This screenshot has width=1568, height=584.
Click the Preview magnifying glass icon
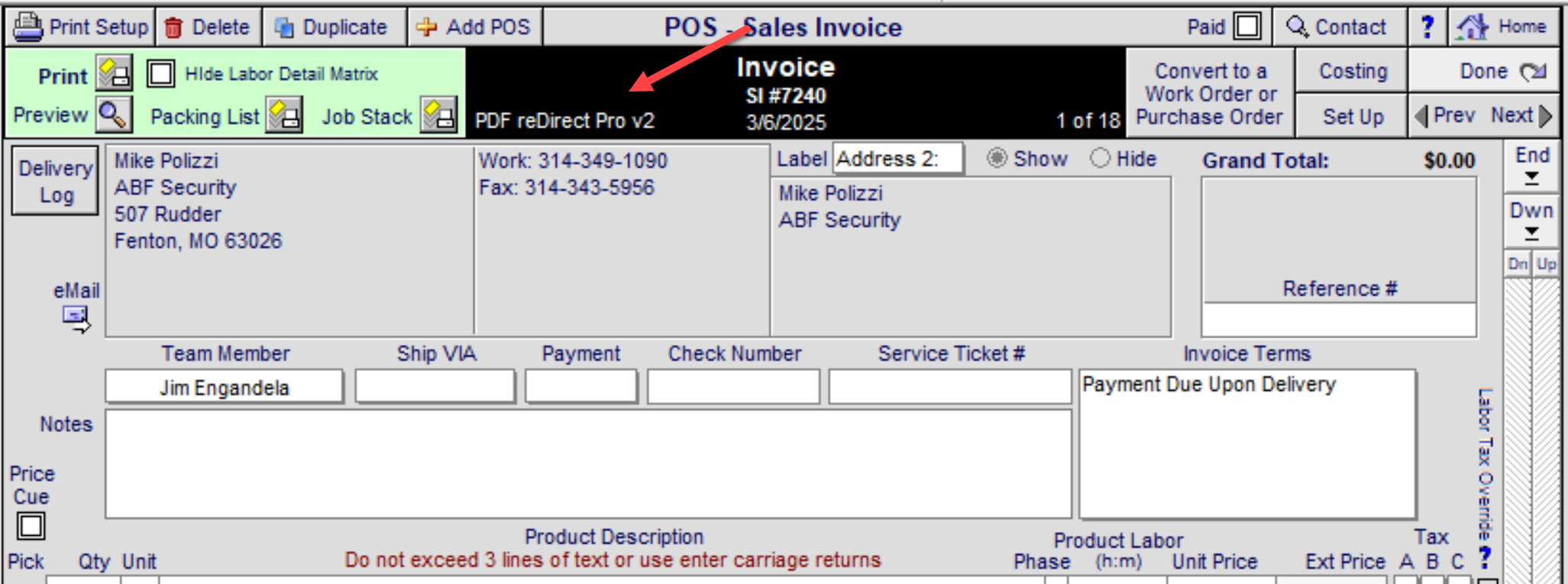click(x=114, y=115)
